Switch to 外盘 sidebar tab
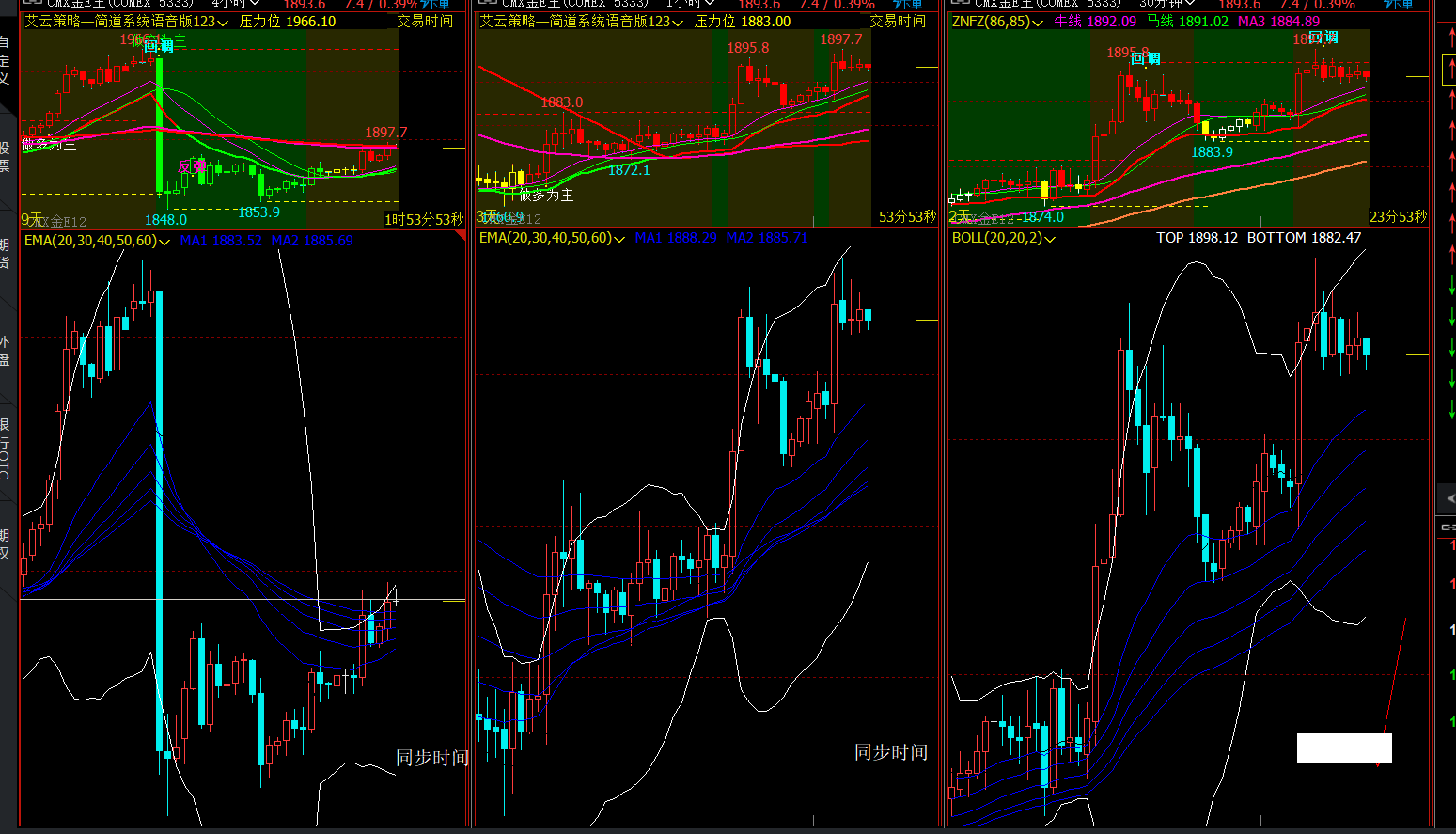 pos(6,351)
